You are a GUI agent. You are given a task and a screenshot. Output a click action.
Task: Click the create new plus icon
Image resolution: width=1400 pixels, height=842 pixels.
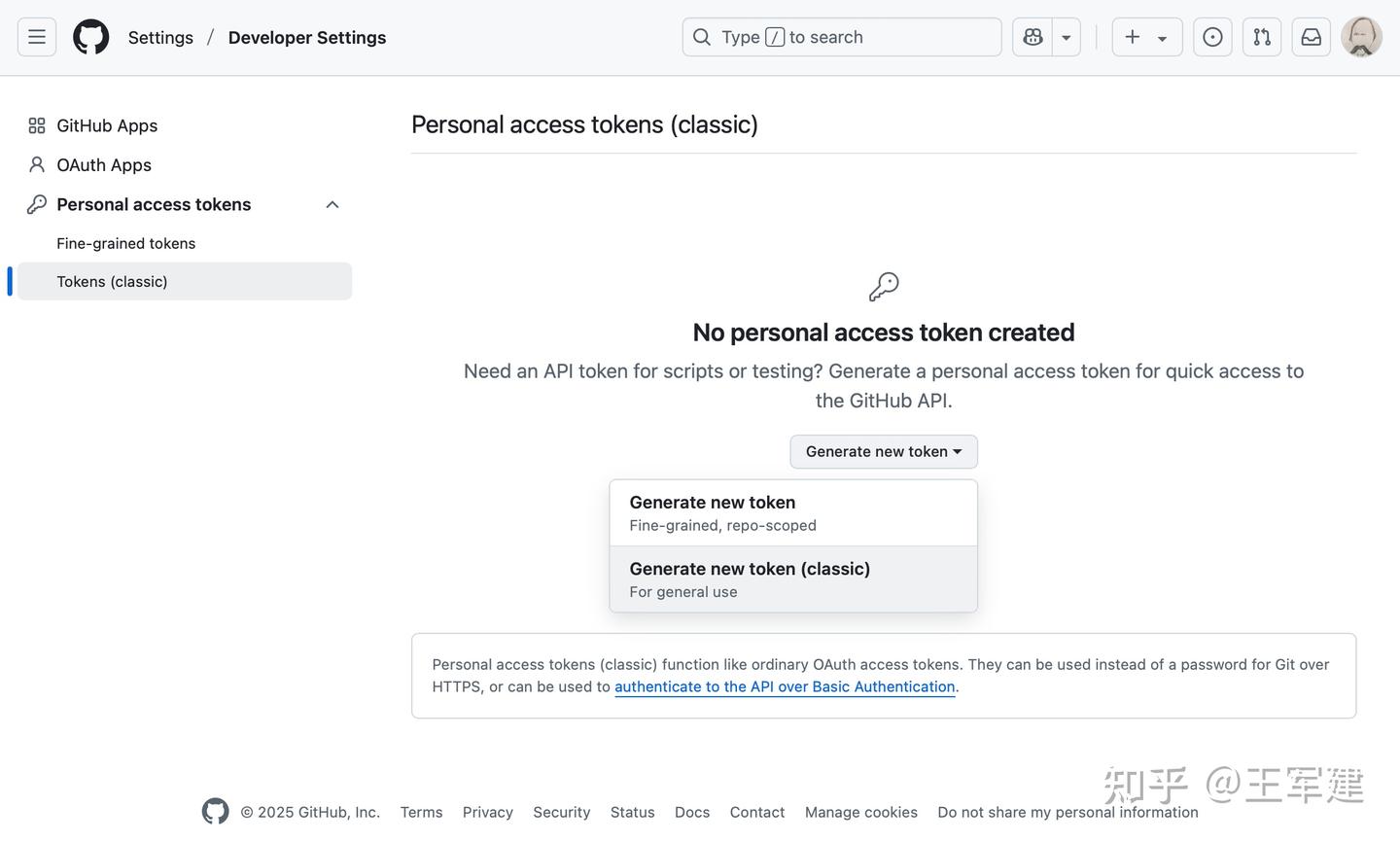coord(1132,36)
